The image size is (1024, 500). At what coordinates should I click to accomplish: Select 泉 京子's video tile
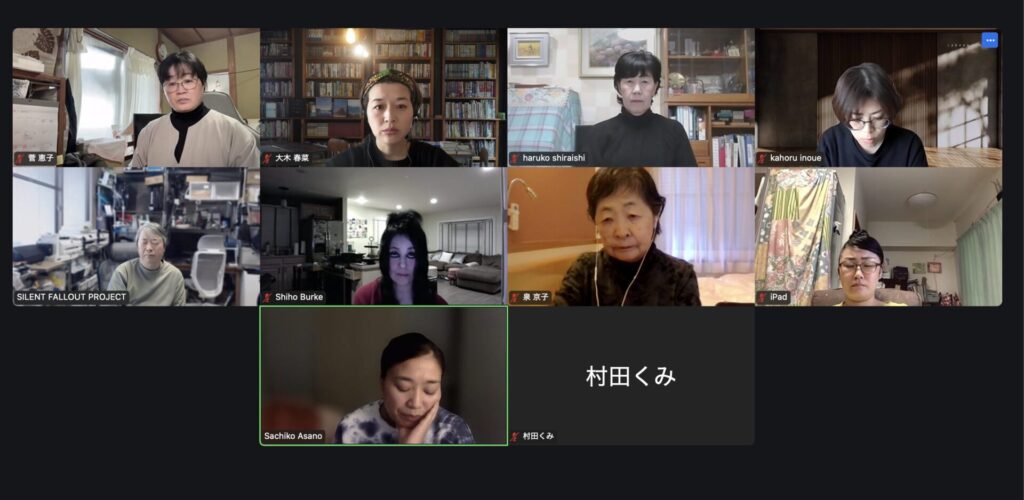click(631, 236)
